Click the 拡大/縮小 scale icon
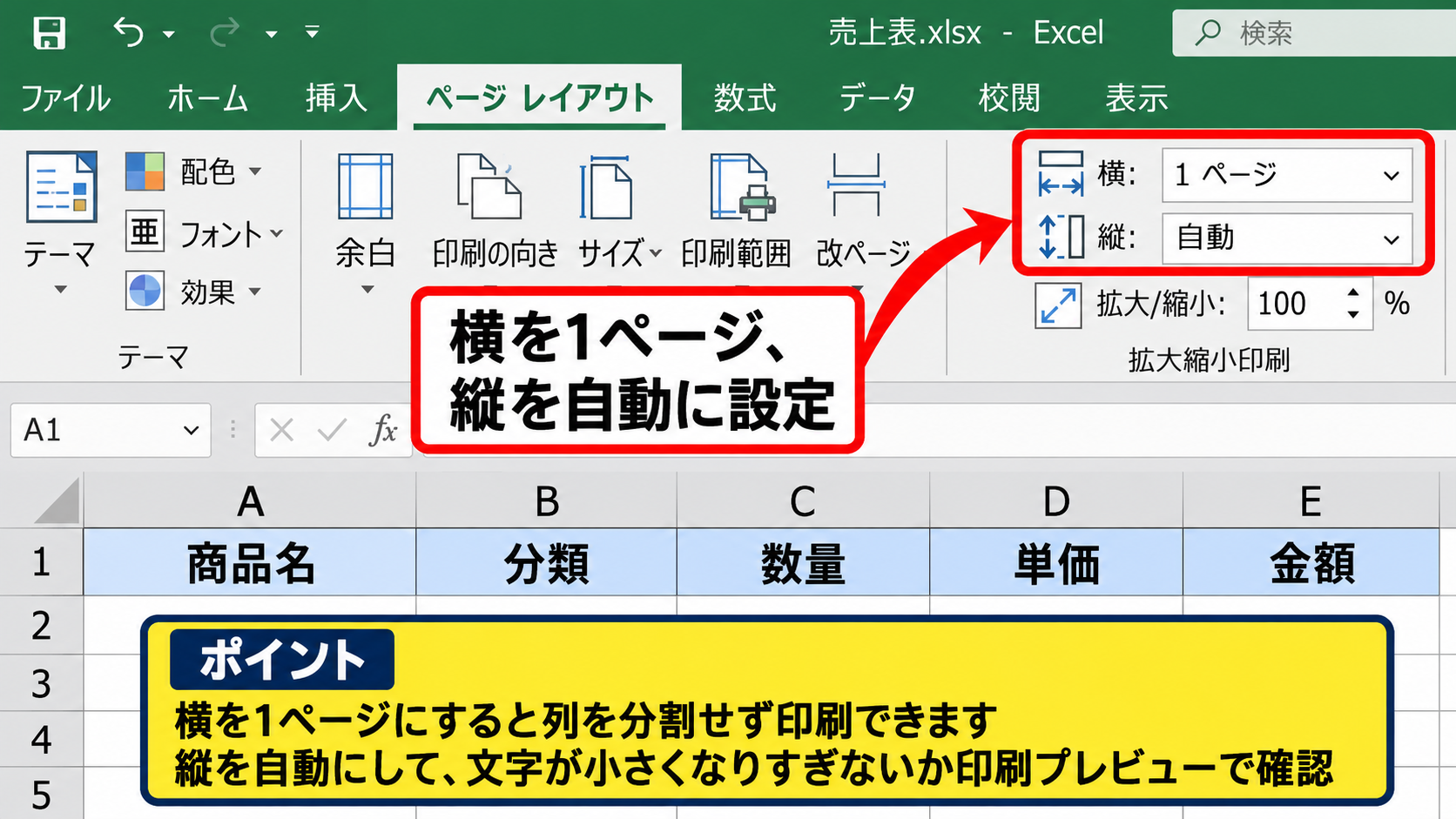1456x819 pixels. pyautogui.click(x=1057, y=305)
